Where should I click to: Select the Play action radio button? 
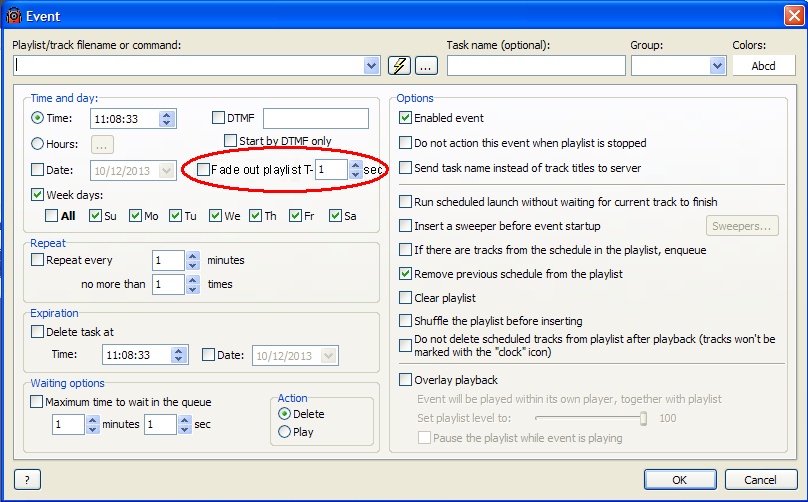284,431
